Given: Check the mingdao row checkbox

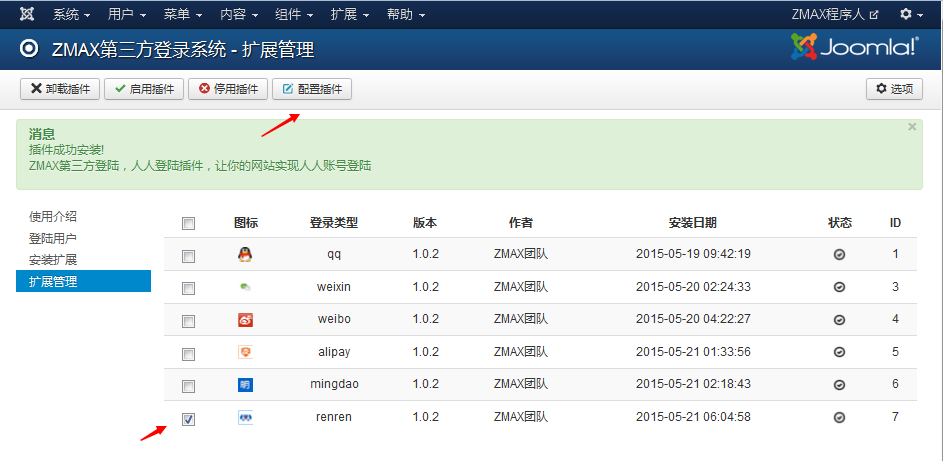Looking at the screenshot, I should point(188,386).
